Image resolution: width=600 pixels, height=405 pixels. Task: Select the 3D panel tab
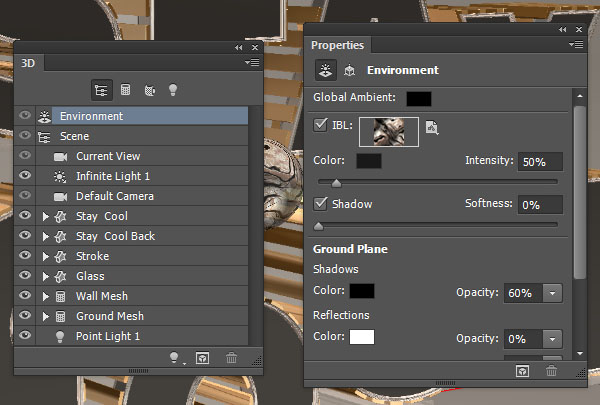coord(28,63)
